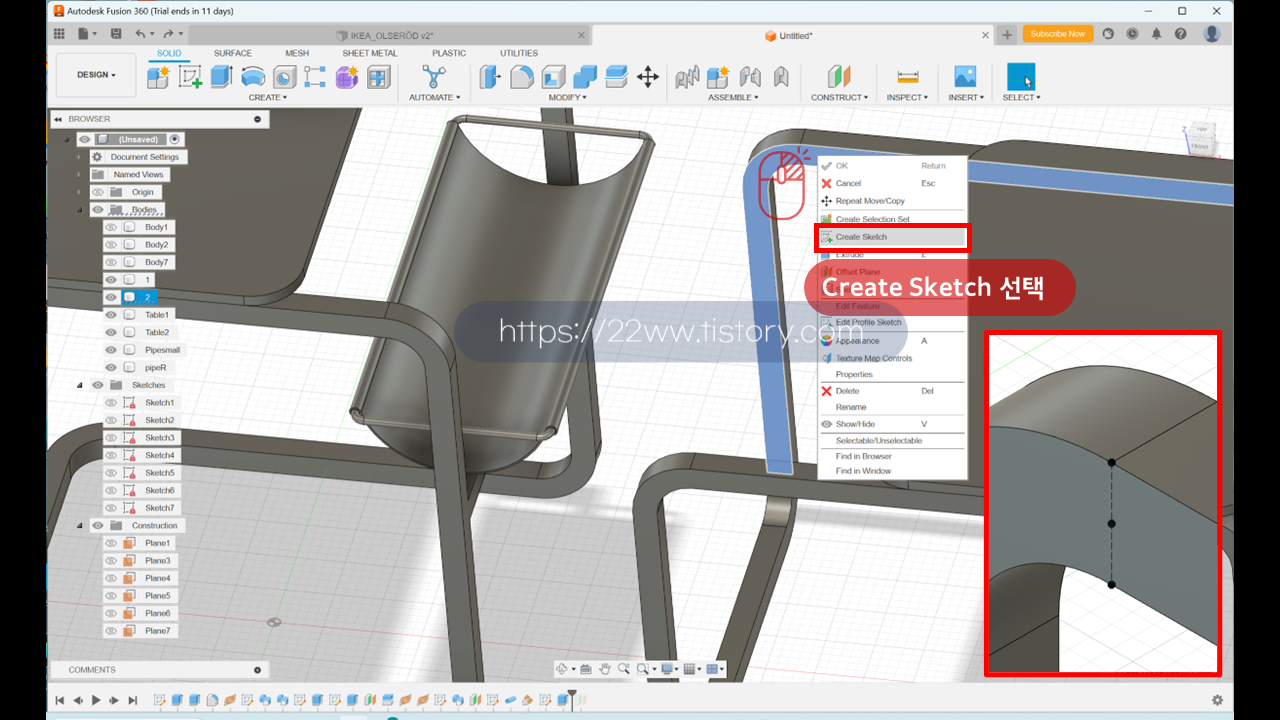Collapse the BROWSER panel
This screenshot has height=720, width=1280.
click(57, 119)
